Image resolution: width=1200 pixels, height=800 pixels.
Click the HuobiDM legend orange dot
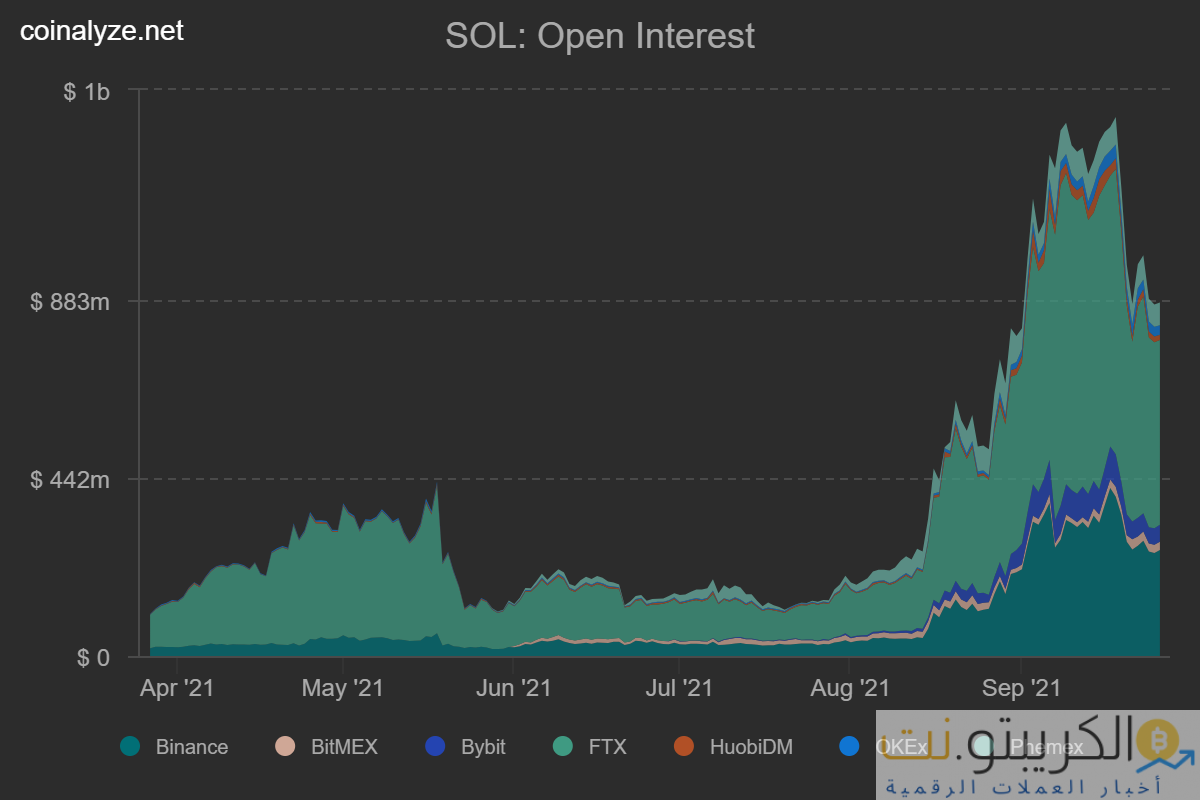(684, 746)
